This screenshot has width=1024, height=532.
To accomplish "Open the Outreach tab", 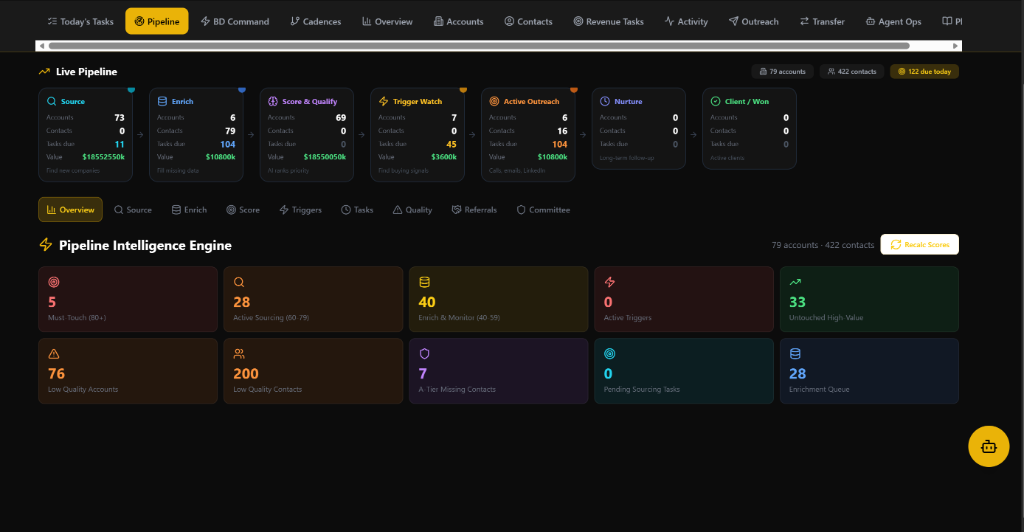I will click(x=754, y=22).
